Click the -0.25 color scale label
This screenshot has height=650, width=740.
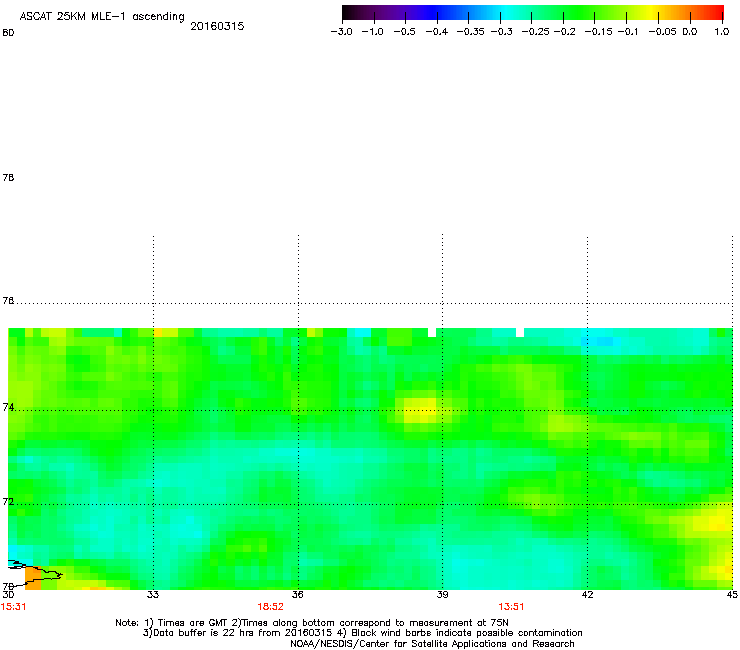point(535,32)
